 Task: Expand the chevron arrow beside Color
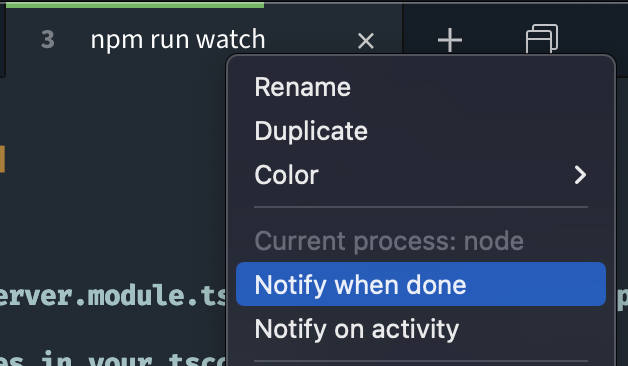(x=580, y=175)
